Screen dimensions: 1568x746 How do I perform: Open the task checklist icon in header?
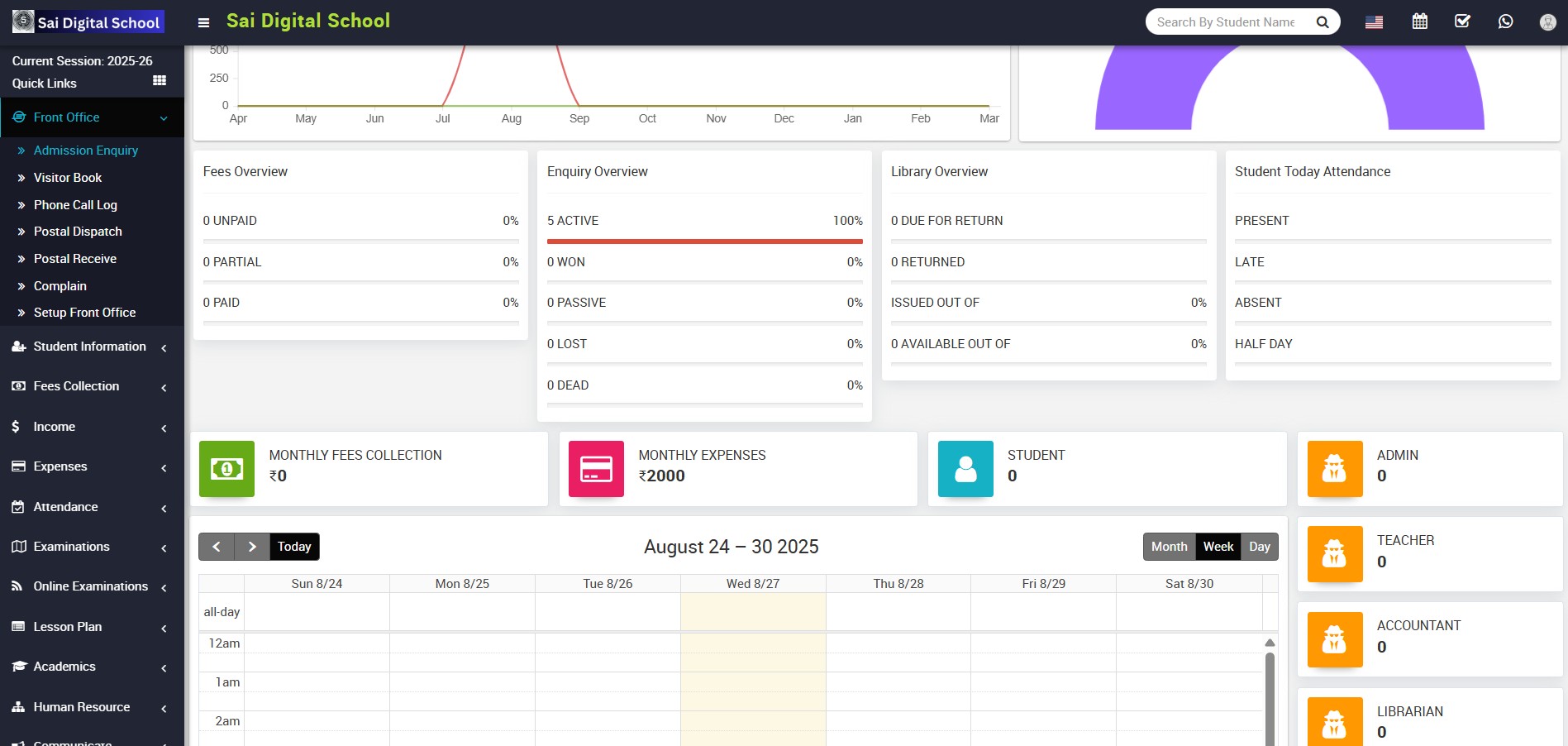1462,22
